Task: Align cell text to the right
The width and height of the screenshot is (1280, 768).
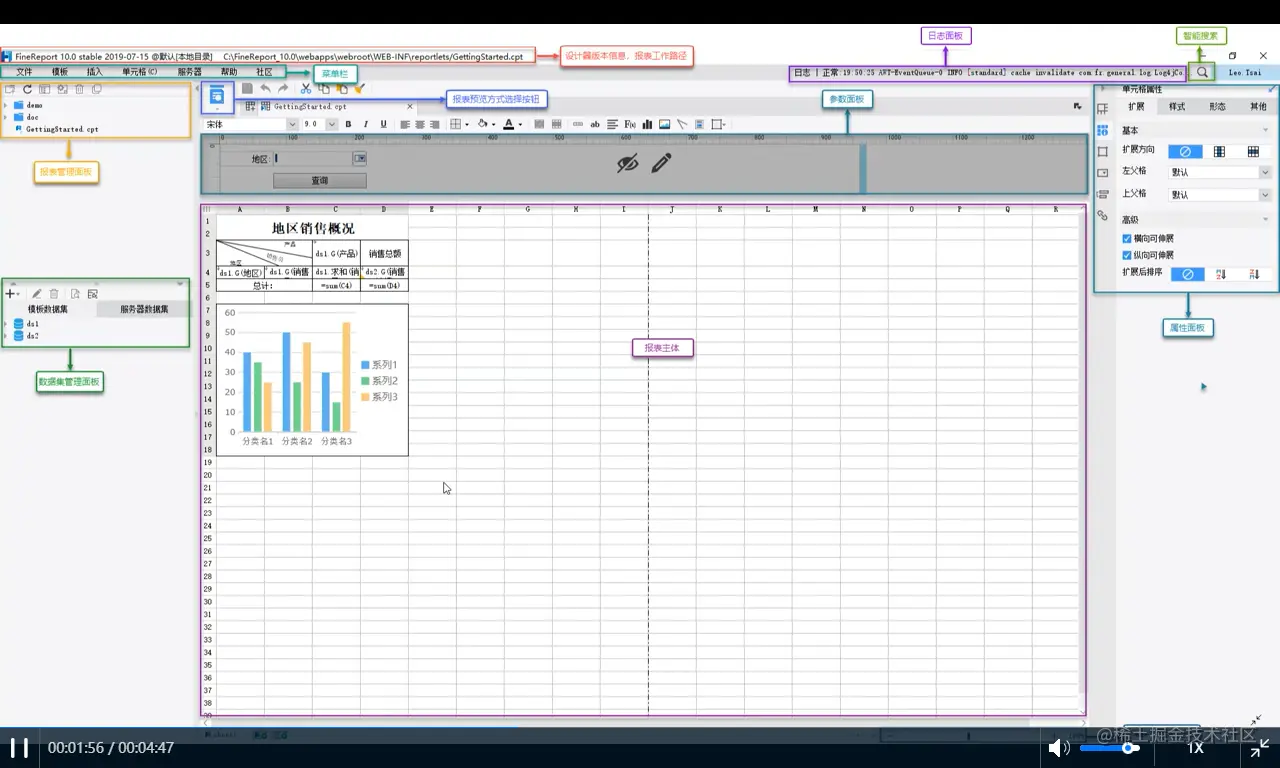Action: tap(434, 124)
